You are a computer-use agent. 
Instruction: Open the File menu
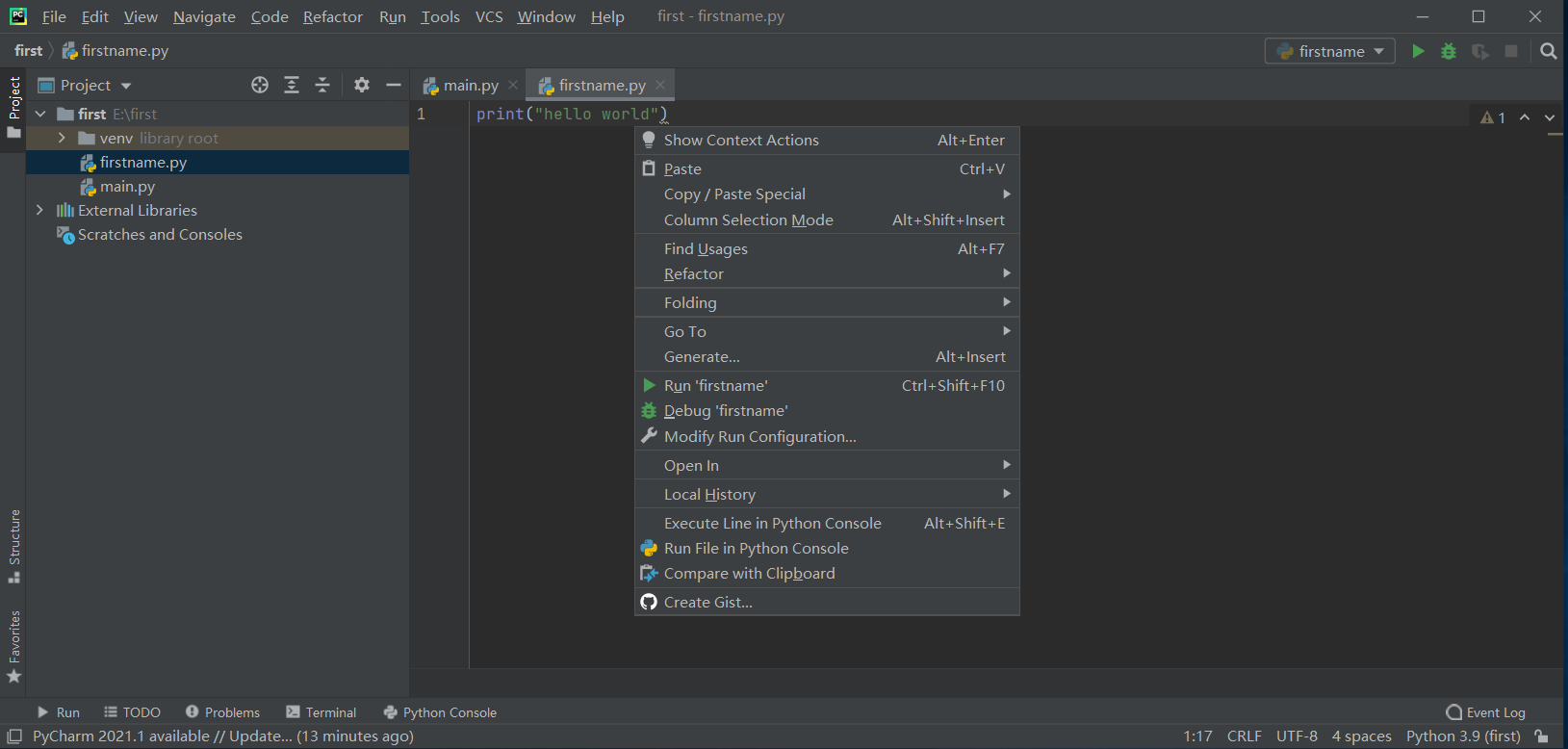point(54,16)
